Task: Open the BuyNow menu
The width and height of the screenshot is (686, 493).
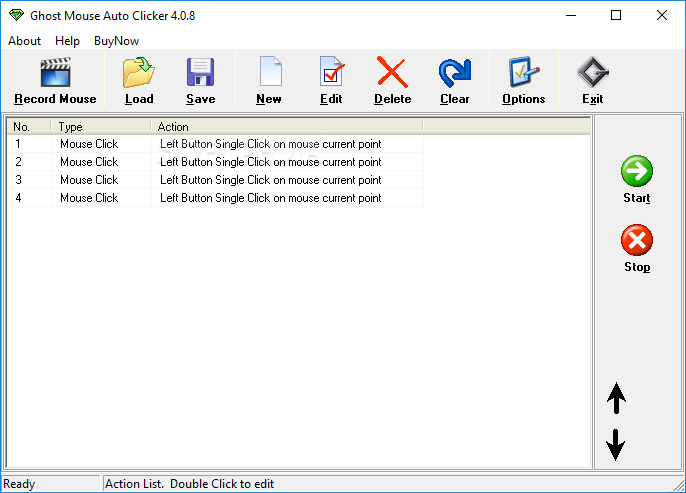Action: (x=116, y=41)
